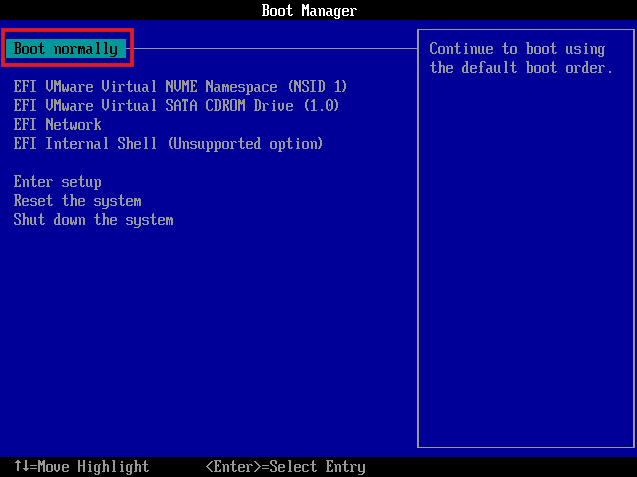Click the horizontal line beside Boot normally
The width and height of the screenshot is (637, 477).
coord(270,48)
